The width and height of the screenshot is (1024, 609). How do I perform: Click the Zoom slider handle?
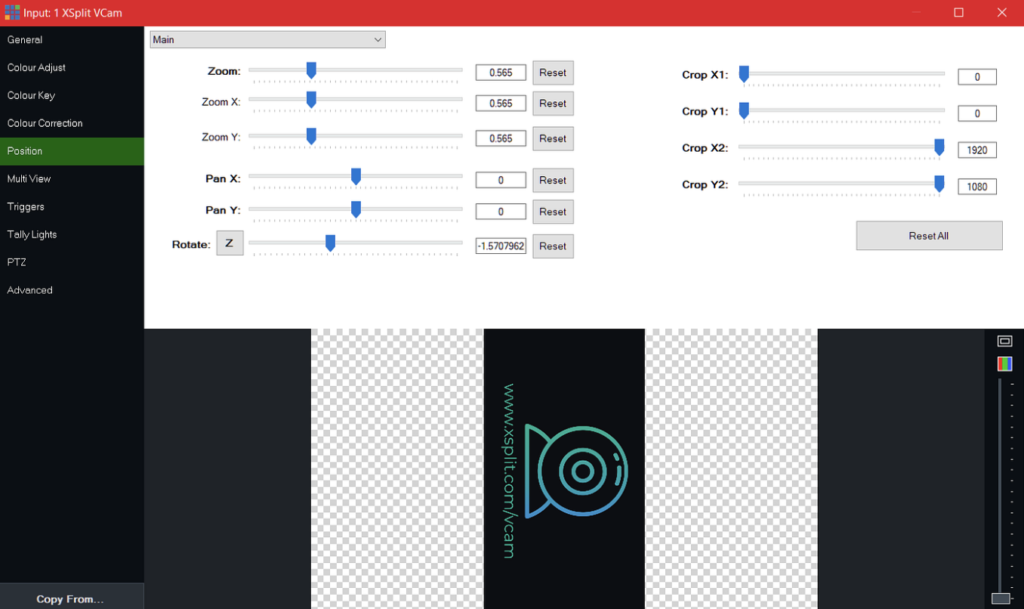312,70
